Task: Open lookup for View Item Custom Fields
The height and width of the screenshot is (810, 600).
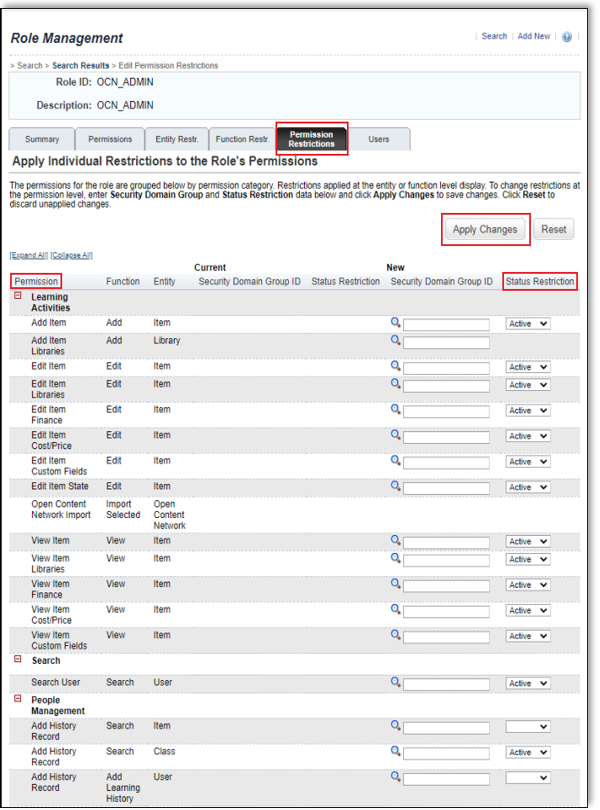Action: click(x=396, y=635)
